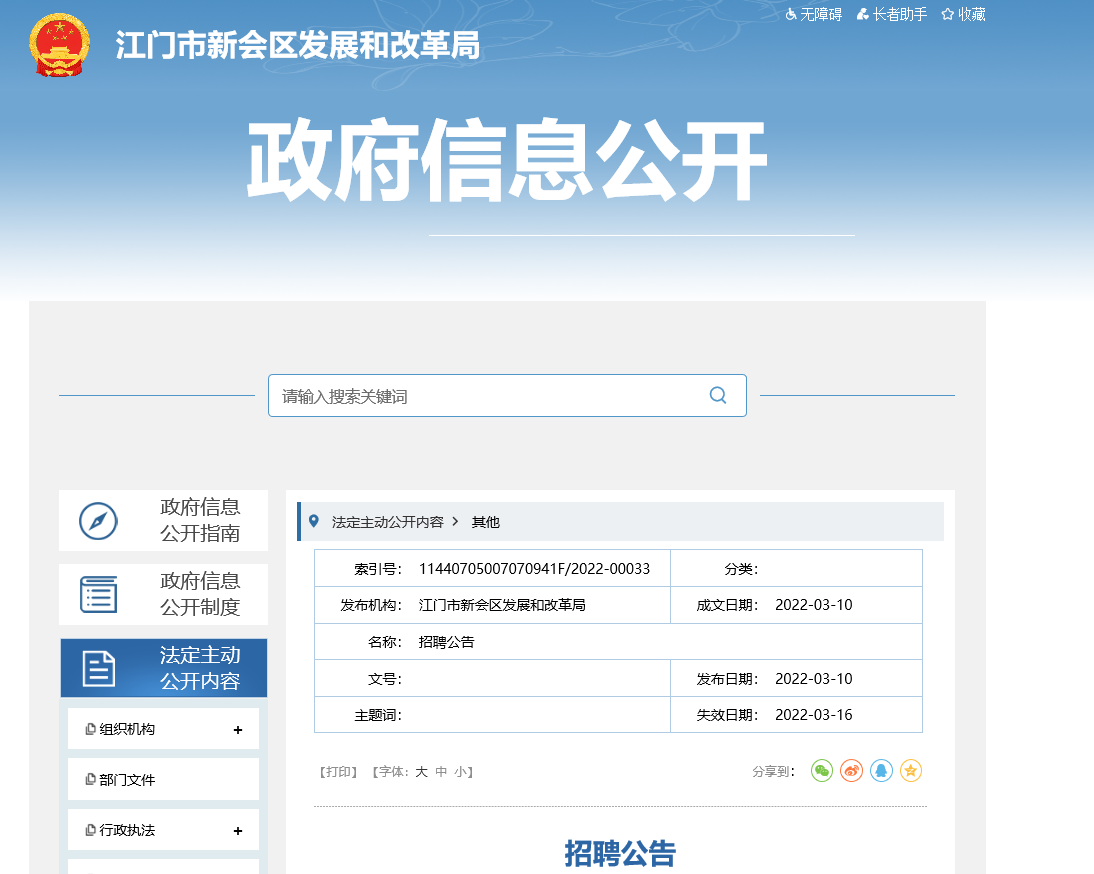This screenshot has width=1094, height=874.
Task: Share to Weibo via red icon
Action: point(851,771)
